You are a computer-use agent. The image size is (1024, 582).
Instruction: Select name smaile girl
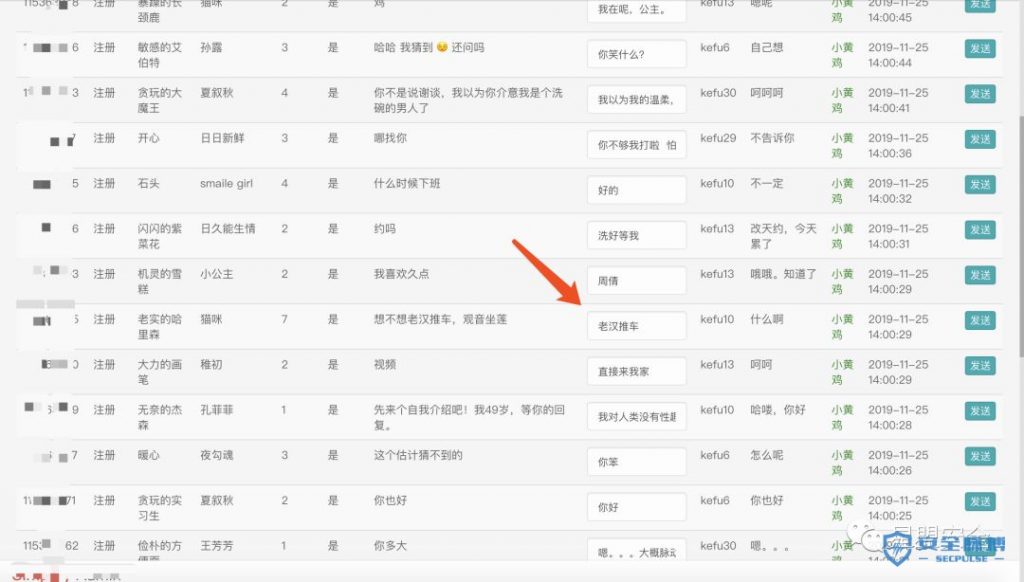pyautogui.click(x=226, y=184)
